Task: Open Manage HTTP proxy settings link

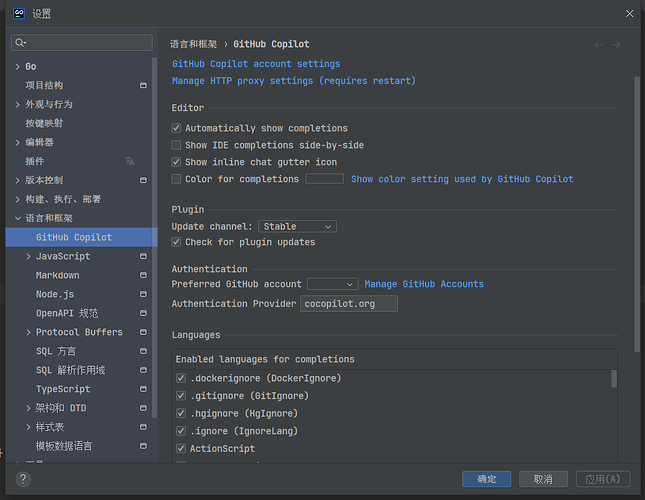Action: pyautogui.click(x=294, y=81)
